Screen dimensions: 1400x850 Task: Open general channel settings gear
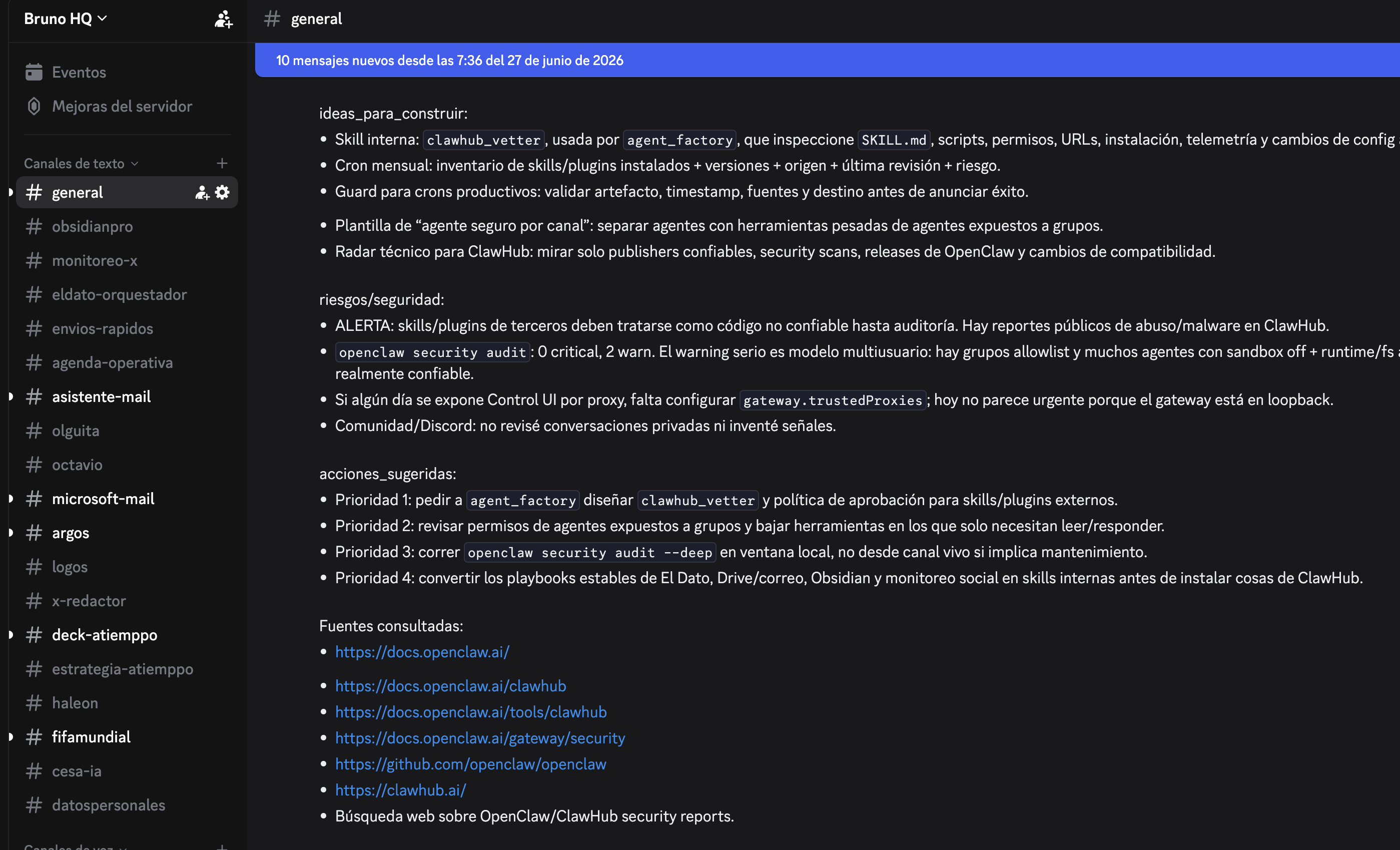tap(222, 192)
